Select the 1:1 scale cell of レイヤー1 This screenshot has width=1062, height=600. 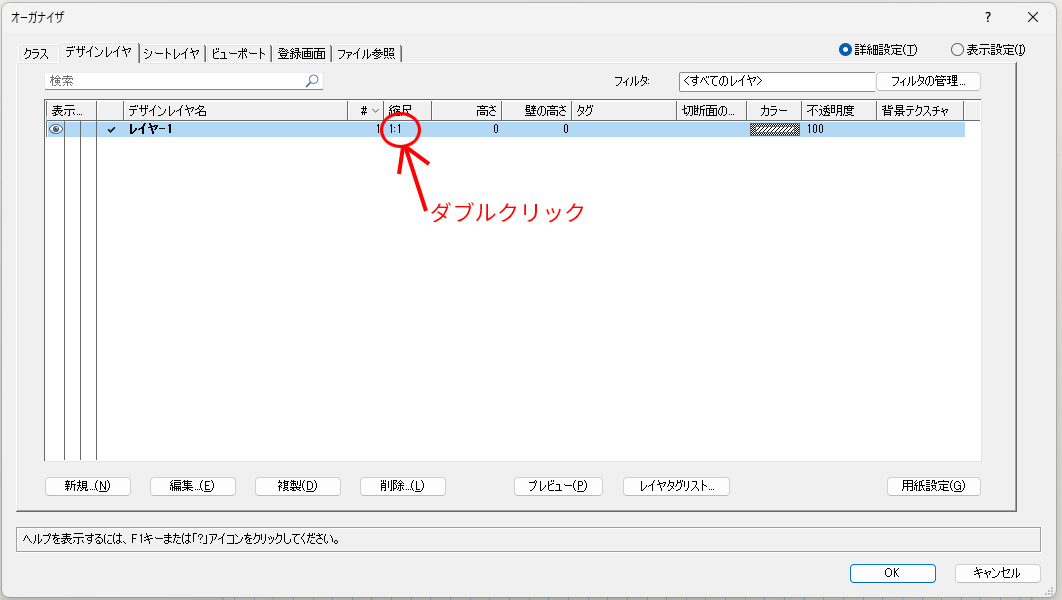pos(396,129)
